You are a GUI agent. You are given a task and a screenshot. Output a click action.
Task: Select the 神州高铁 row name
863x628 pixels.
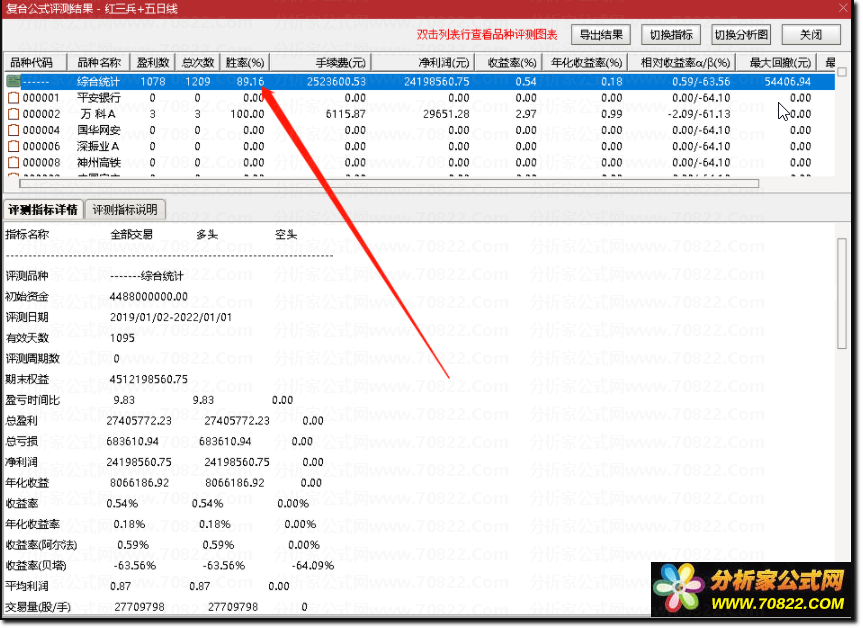tap(99, 162)
